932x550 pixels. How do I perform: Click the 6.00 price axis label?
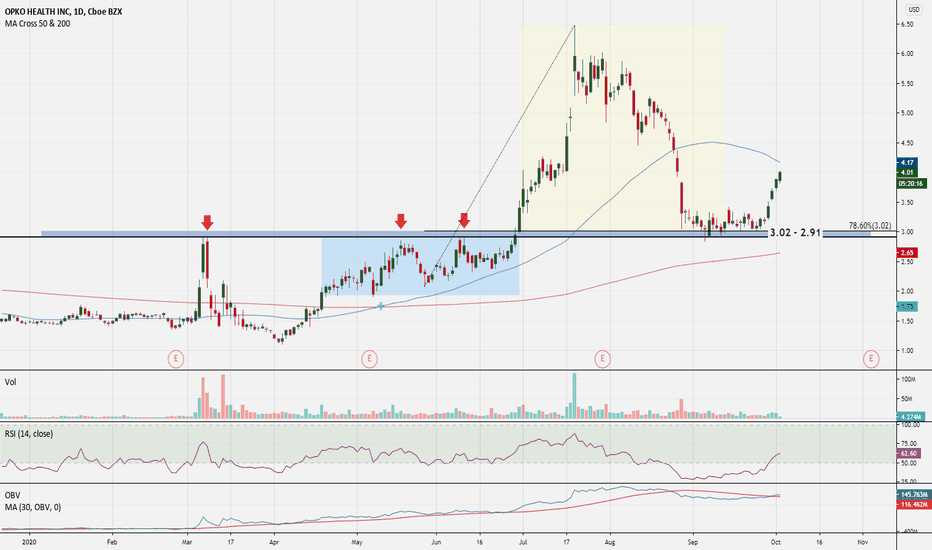point(907,54)
